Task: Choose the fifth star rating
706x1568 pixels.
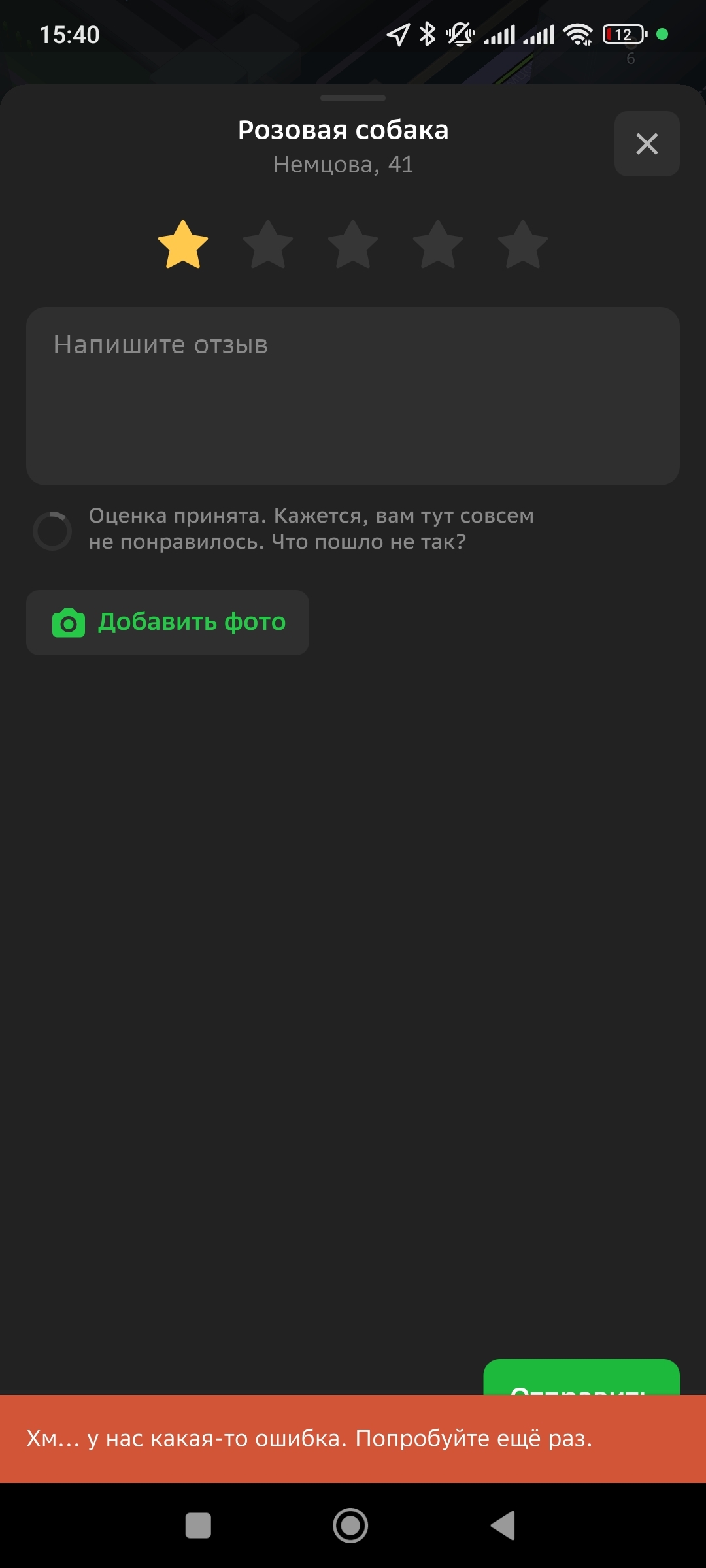Action: (x=523, y=244)
